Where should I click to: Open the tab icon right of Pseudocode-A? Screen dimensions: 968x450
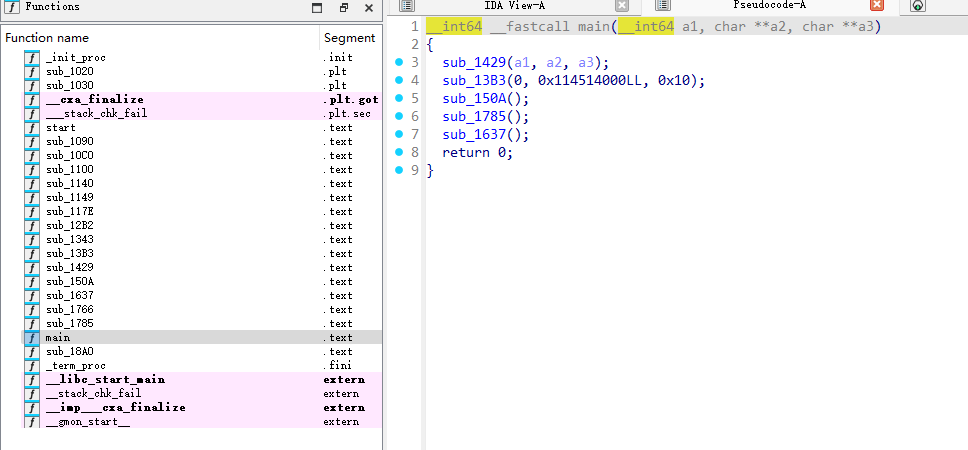(x=918, y=6)
